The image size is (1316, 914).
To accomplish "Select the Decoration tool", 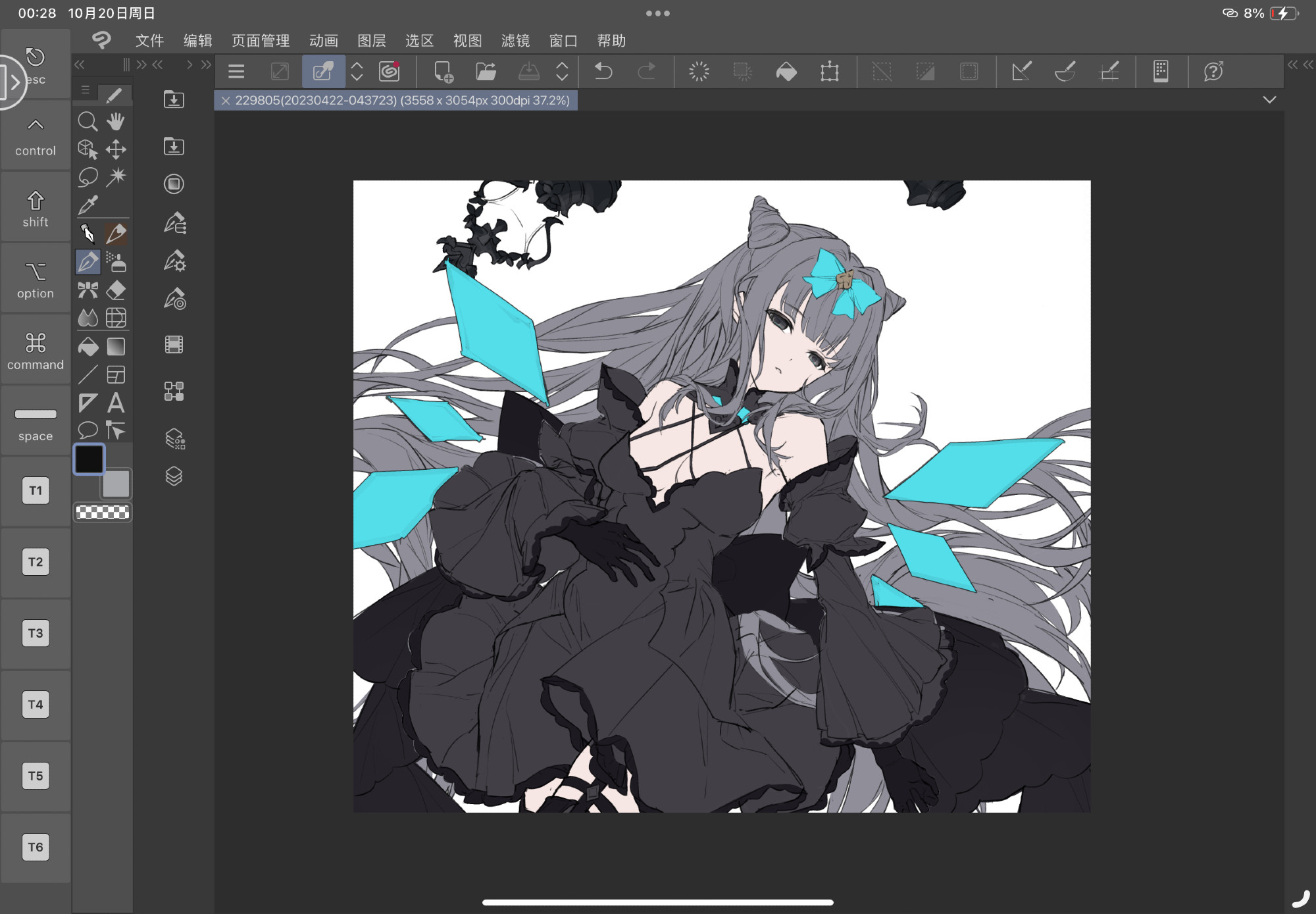I will click(x=88, y=290).
